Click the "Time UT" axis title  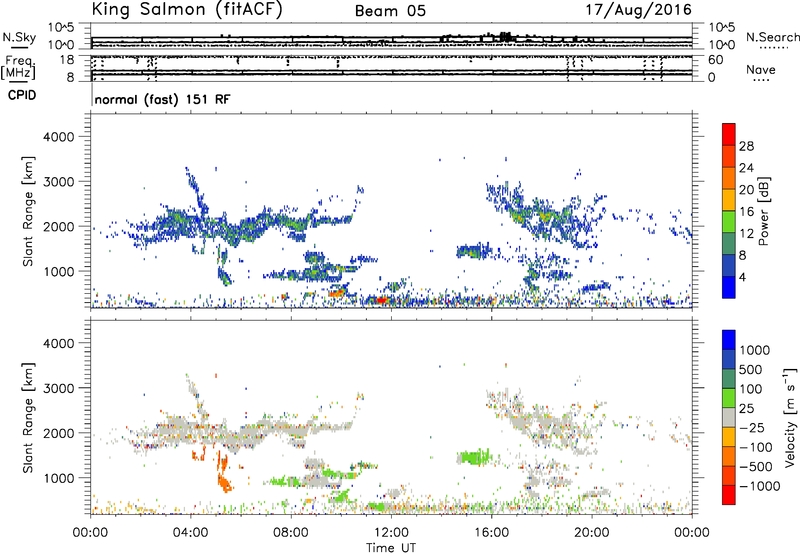pos(391,548)
